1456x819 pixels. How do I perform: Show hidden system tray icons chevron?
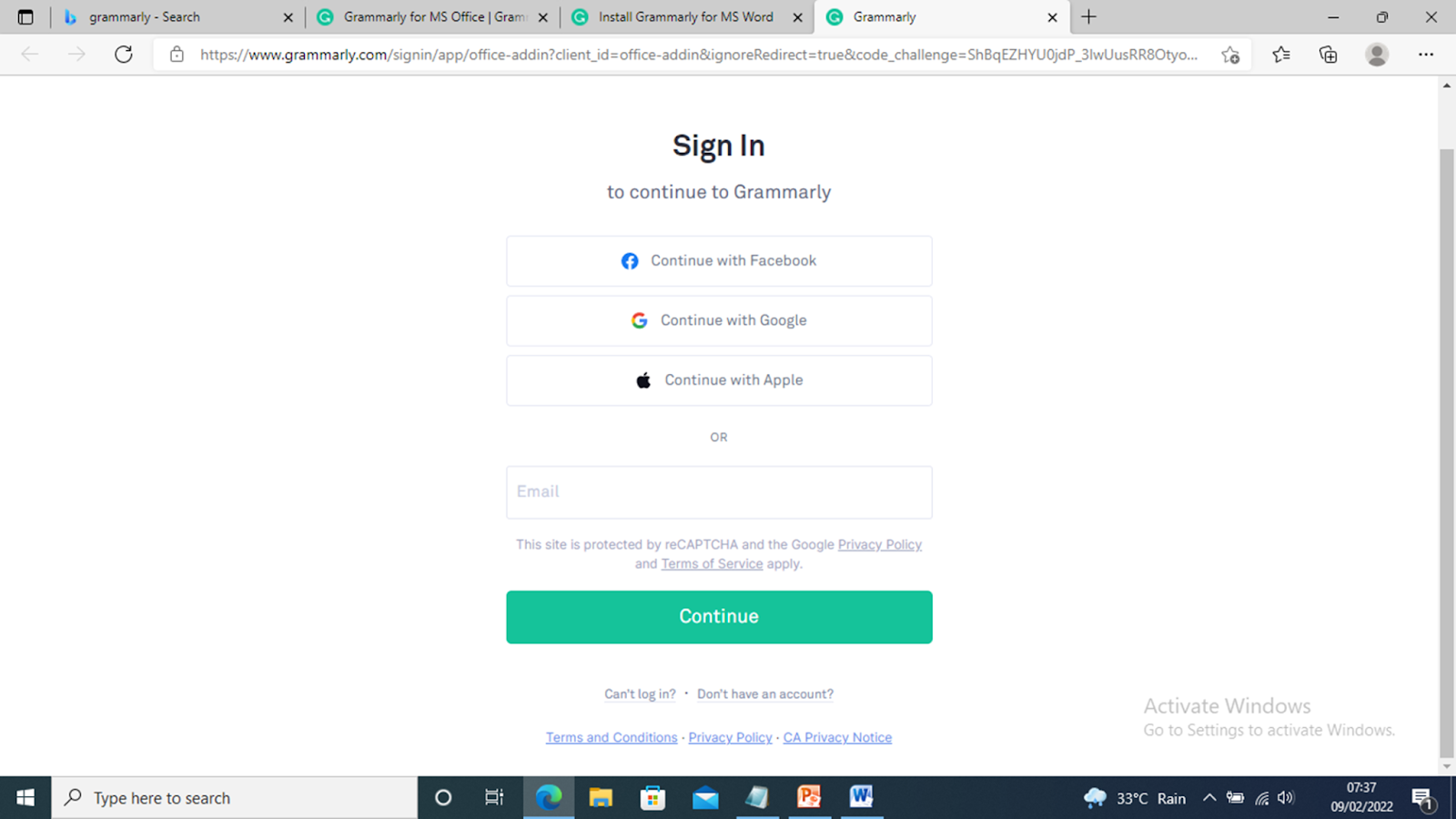1209,798
